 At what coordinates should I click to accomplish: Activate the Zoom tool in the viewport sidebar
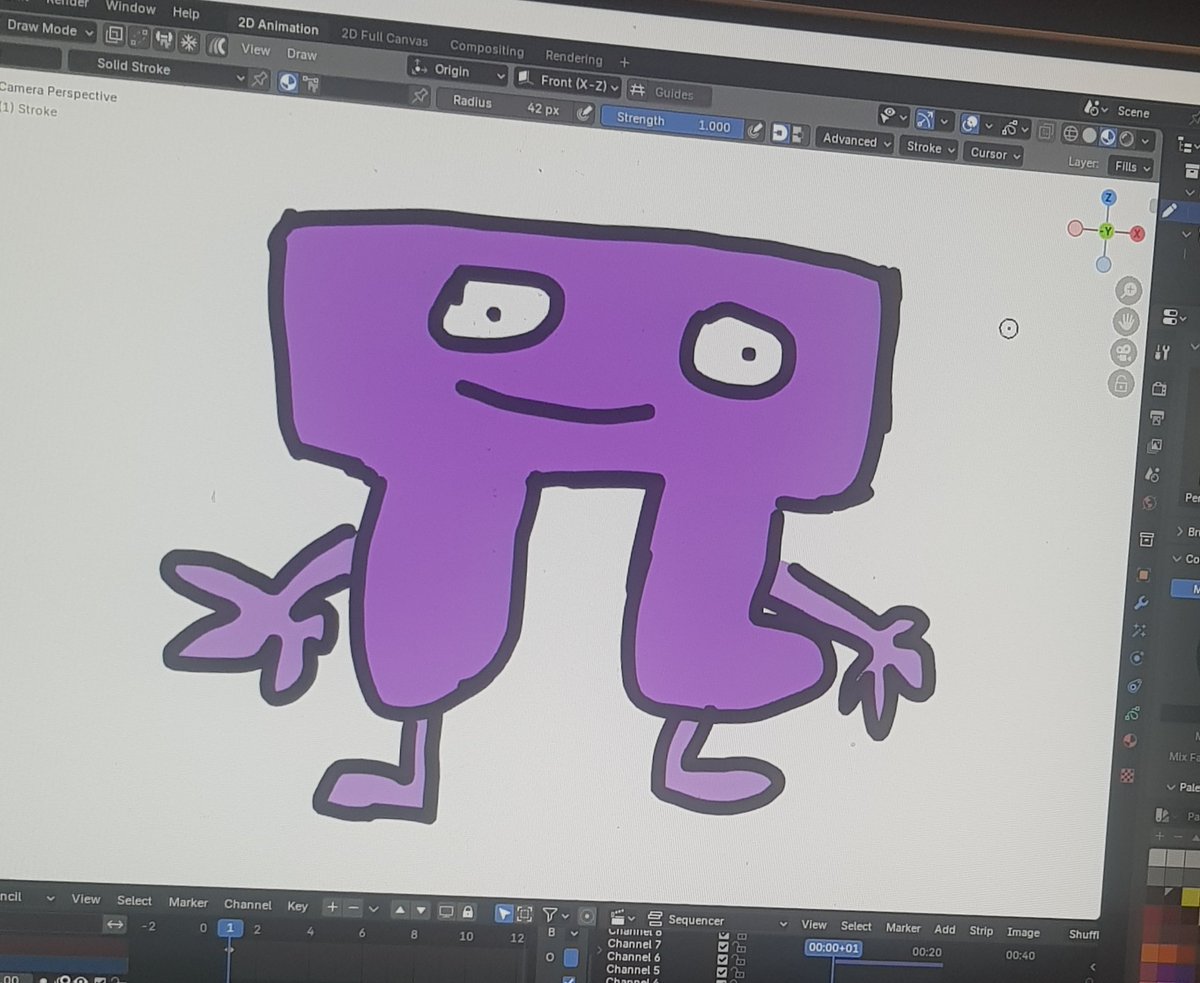click(x=1127, y=288)
